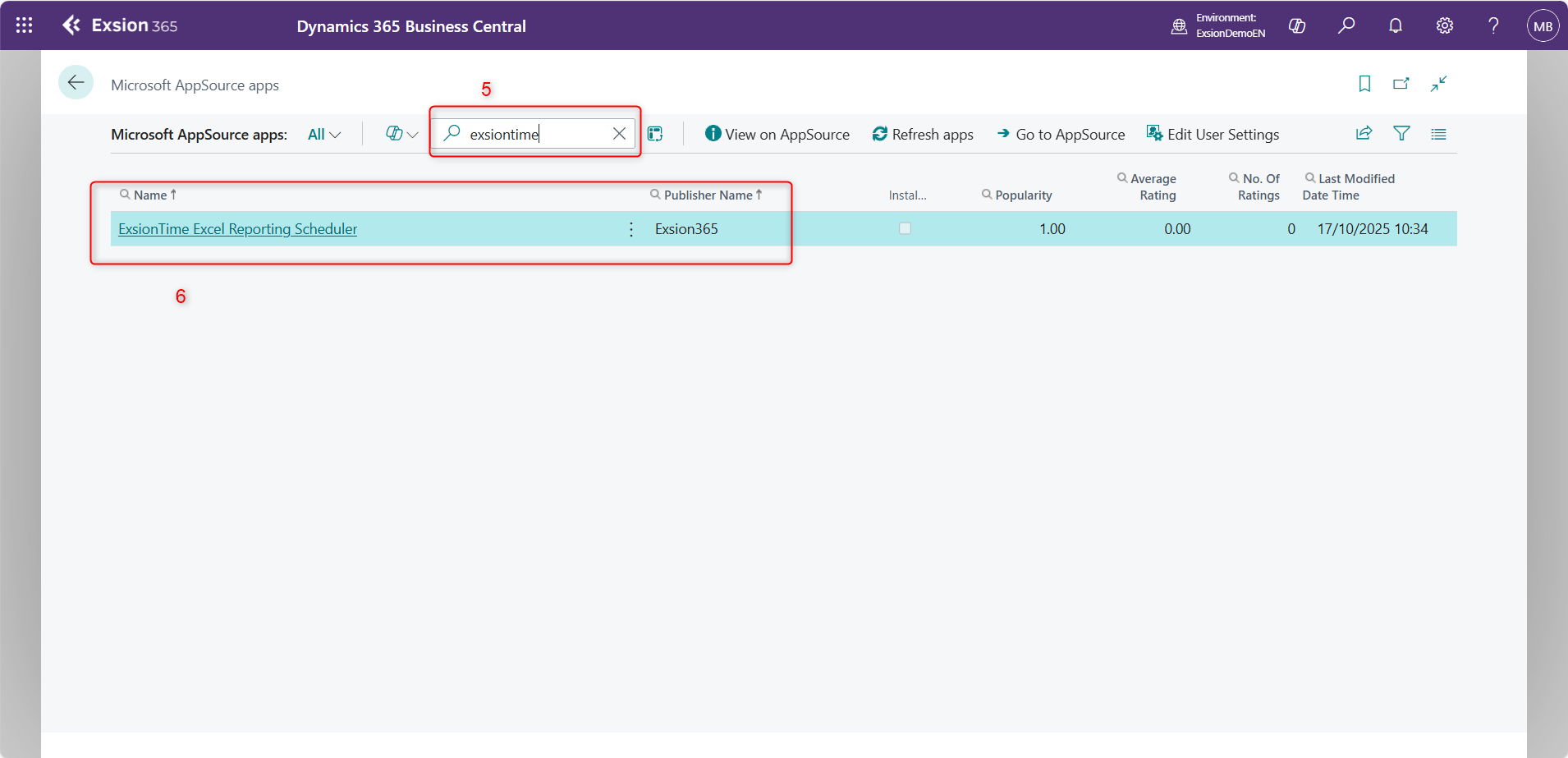1568x758 pixels.
Task: Go back using the arrow button
Action: click(76, 82)
